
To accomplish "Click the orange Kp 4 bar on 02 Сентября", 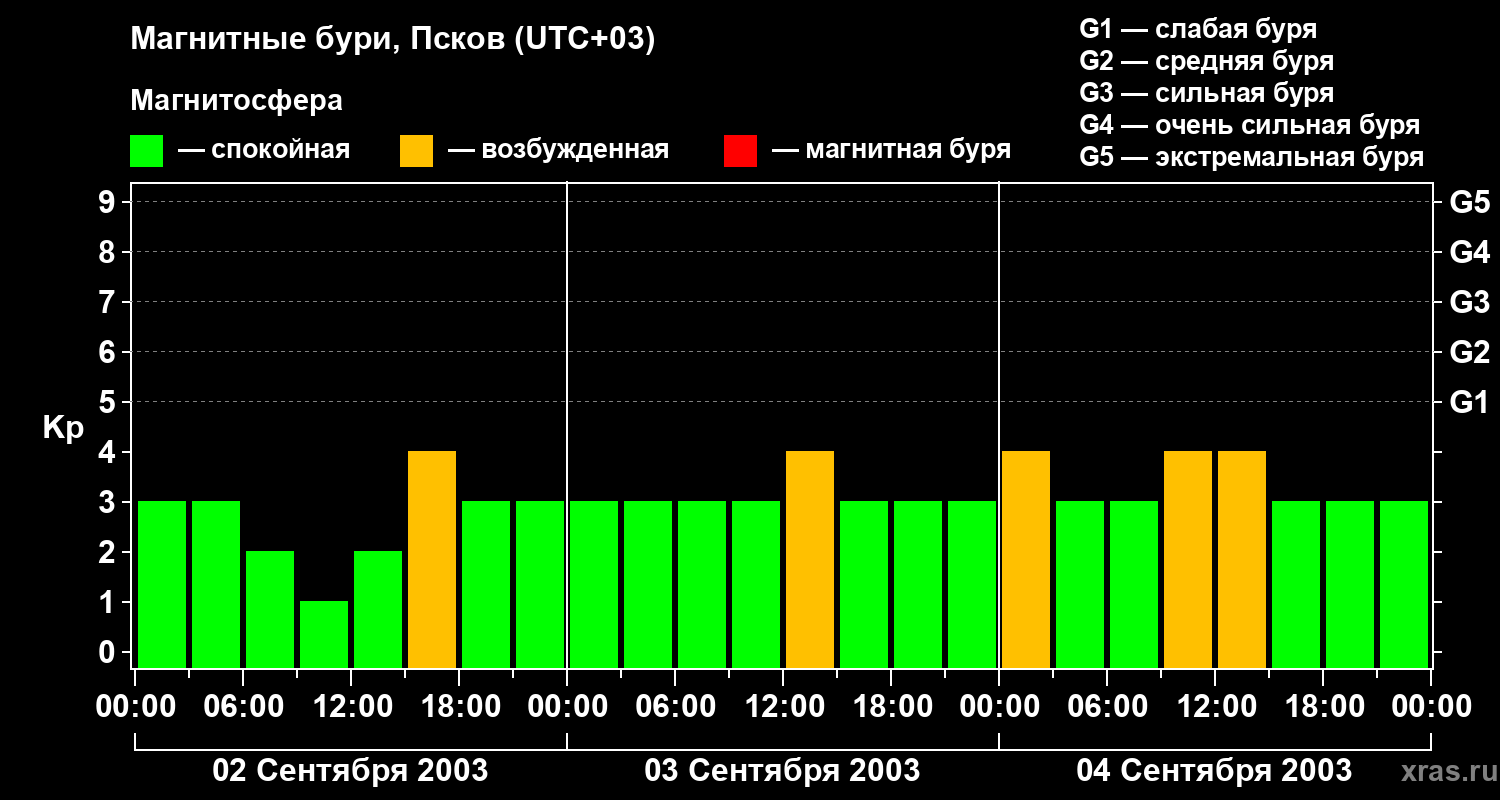I will [432, 559].
